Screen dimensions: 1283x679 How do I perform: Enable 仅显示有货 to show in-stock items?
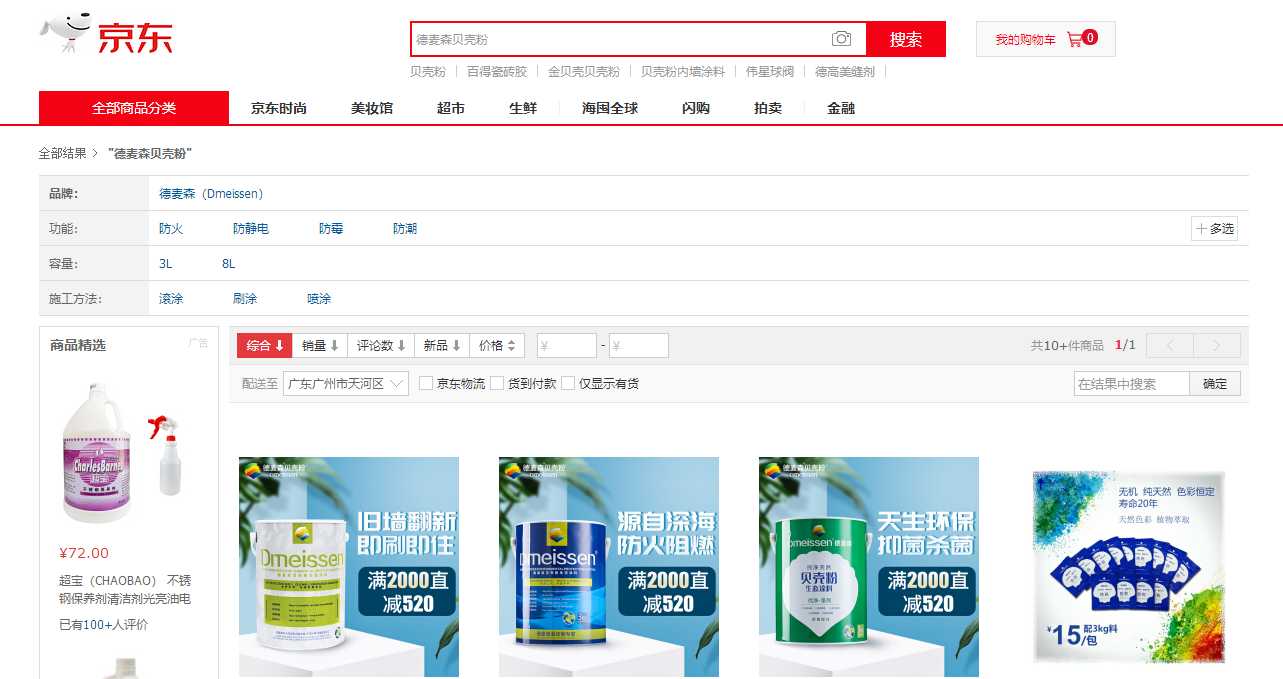click(567, 382)
